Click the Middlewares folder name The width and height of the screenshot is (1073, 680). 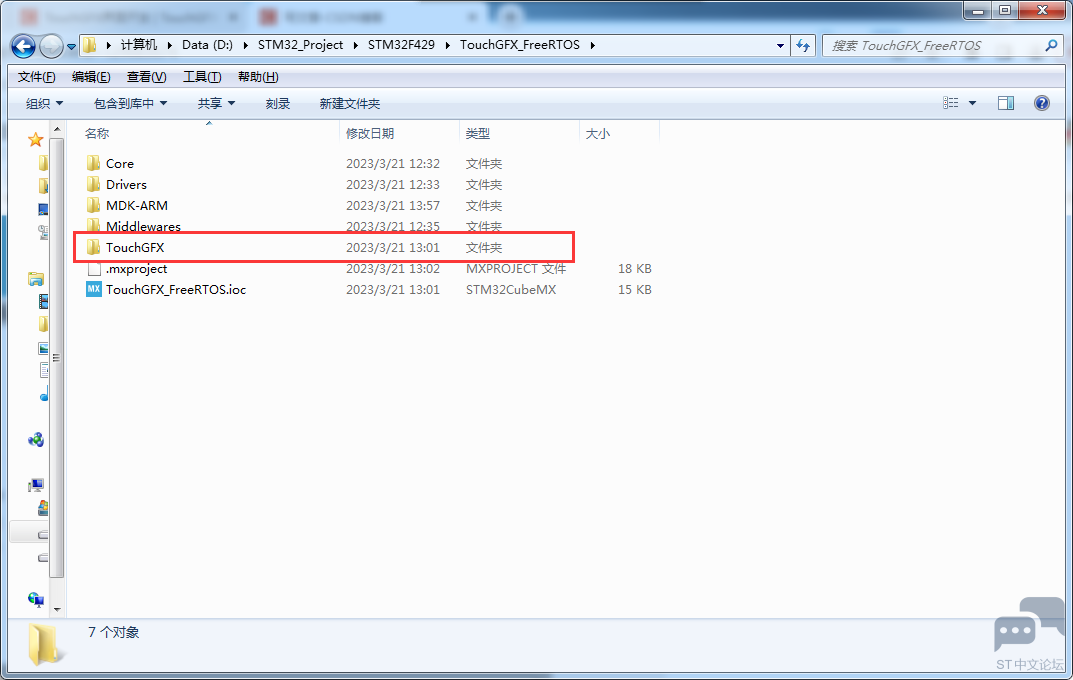click(144, 226)
